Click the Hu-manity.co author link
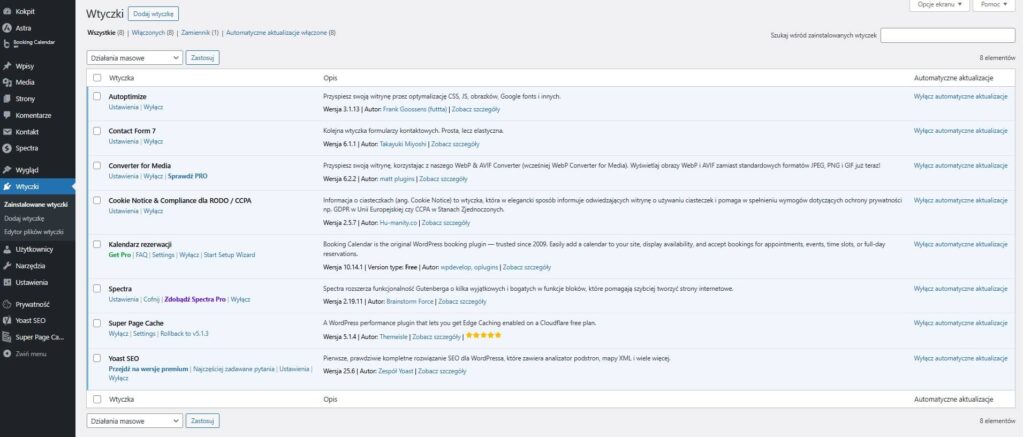Image resolution: width=1024 pixels, height=437 pixels. (x=398, y=223)
